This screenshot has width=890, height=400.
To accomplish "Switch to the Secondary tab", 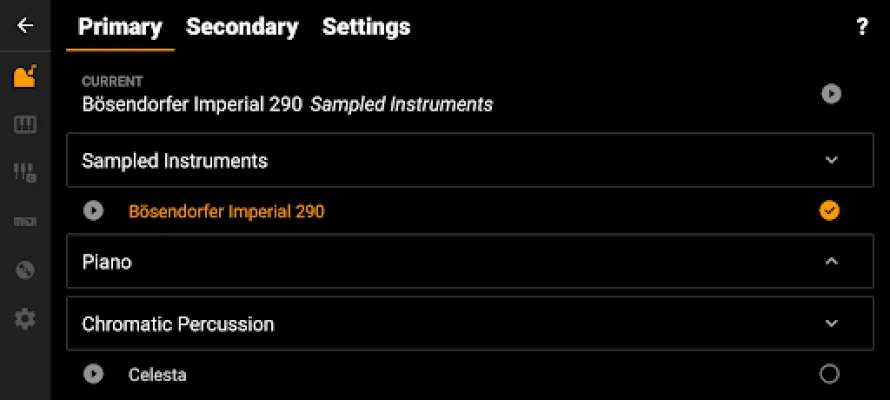I will click(242, 27).
